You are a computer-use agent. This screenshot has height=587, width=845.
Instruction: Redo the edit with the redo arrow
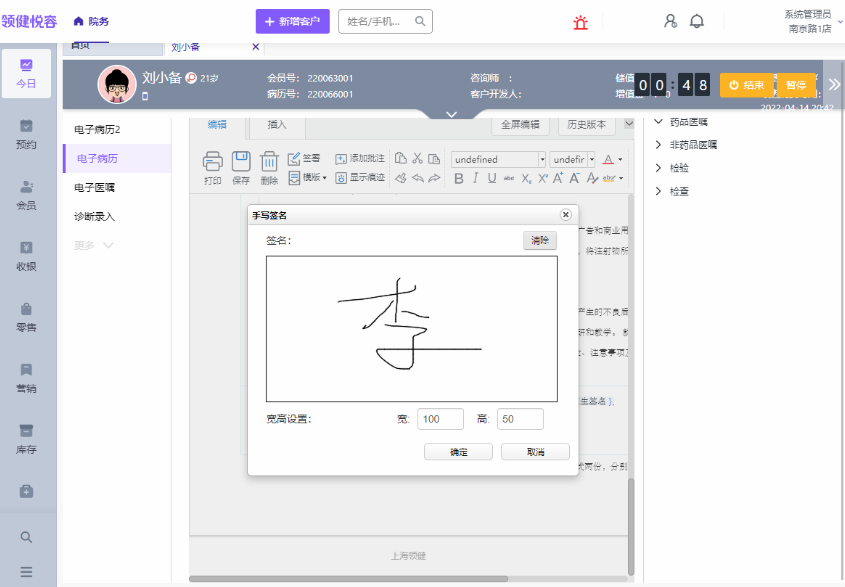434,178
